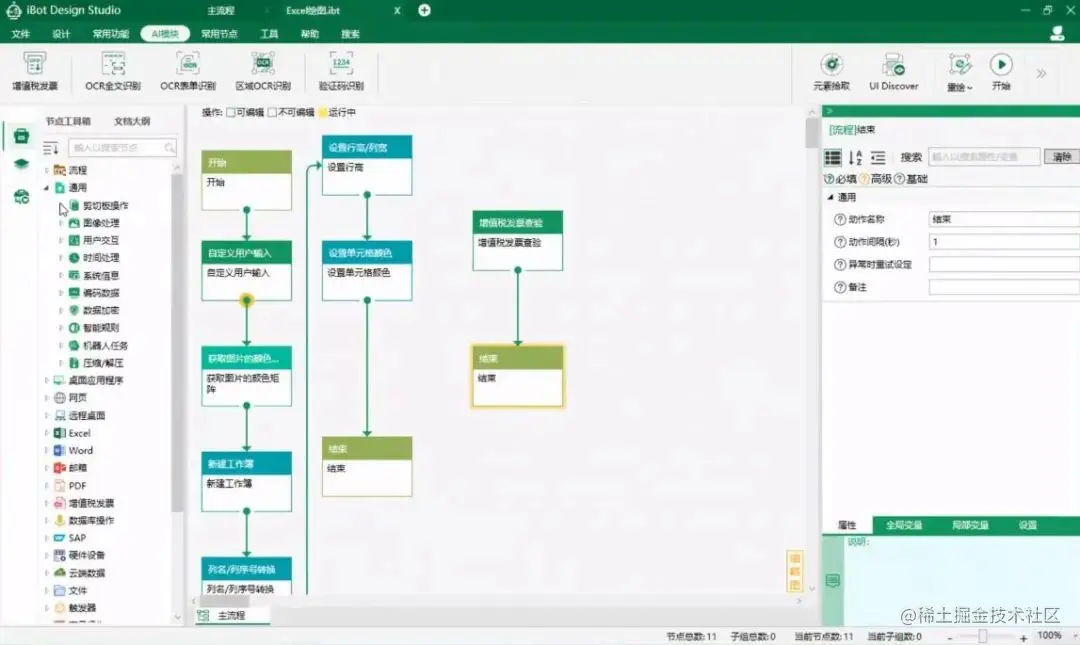Click the comment icon in description panel

pos(833,581)
